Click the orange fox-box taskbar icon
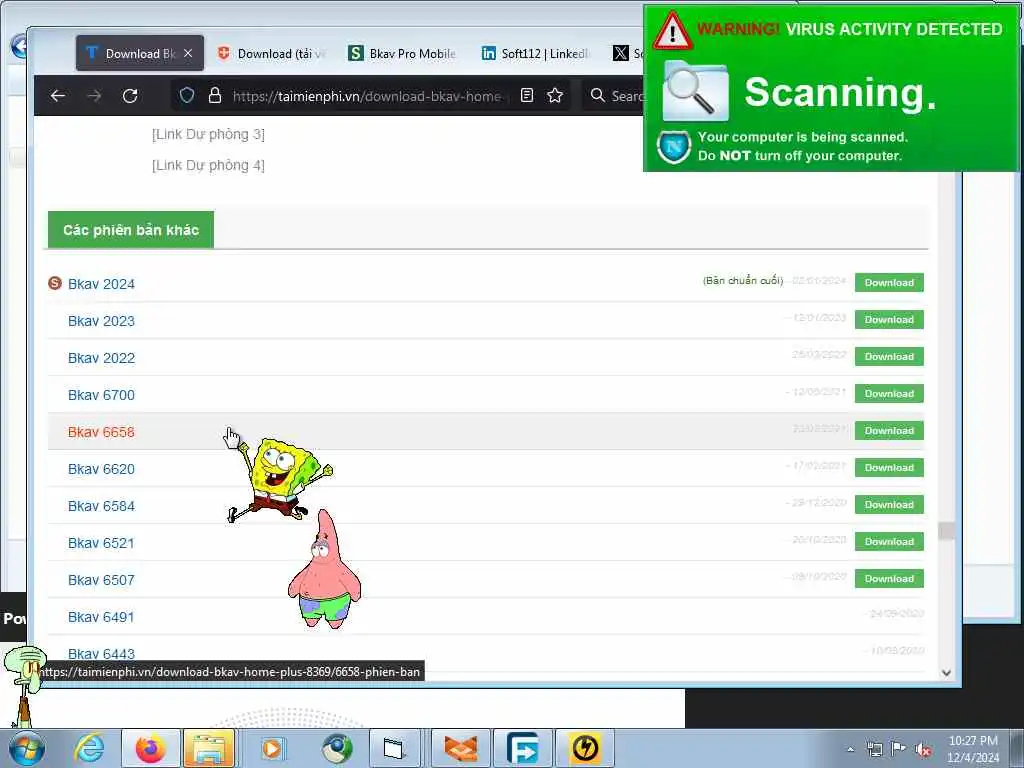The width and height of the screenshot is (1024, 768). (461, 748)
